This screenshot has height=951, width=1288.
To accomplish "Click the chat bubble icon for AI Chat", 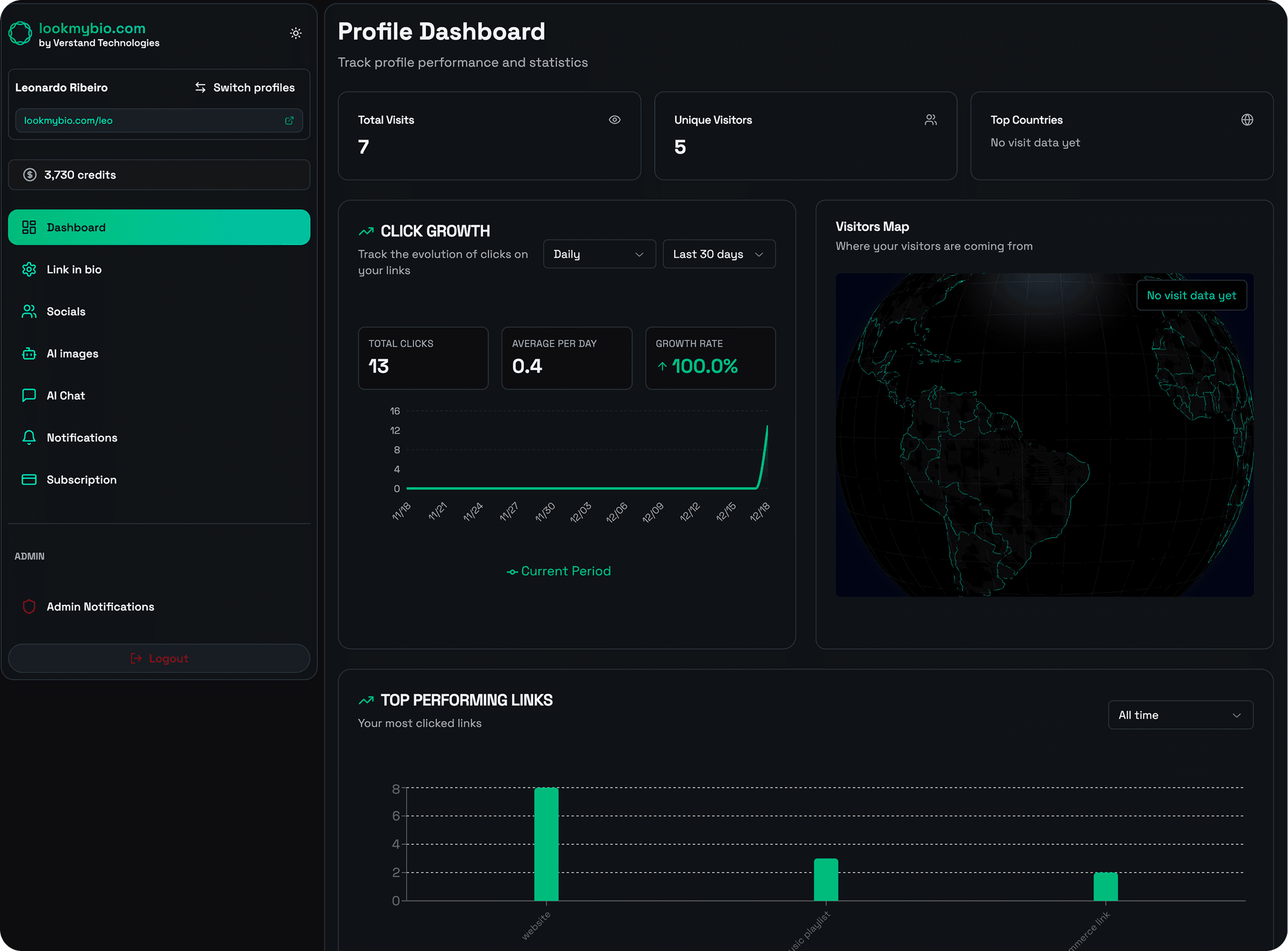I will (29, 396).
